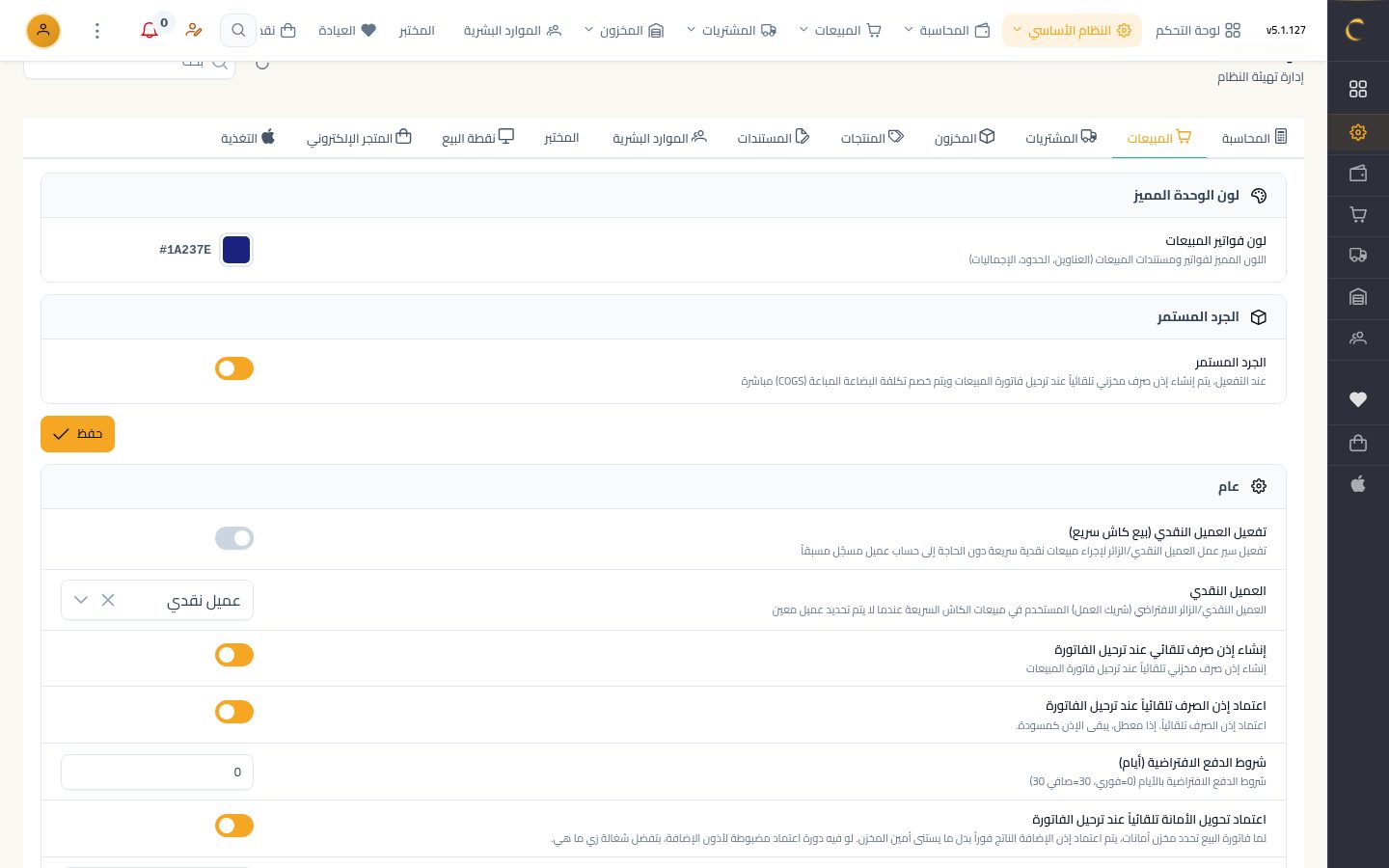
Task: Open settings gear icon in right sidebar
Action: coord(1358,132)
